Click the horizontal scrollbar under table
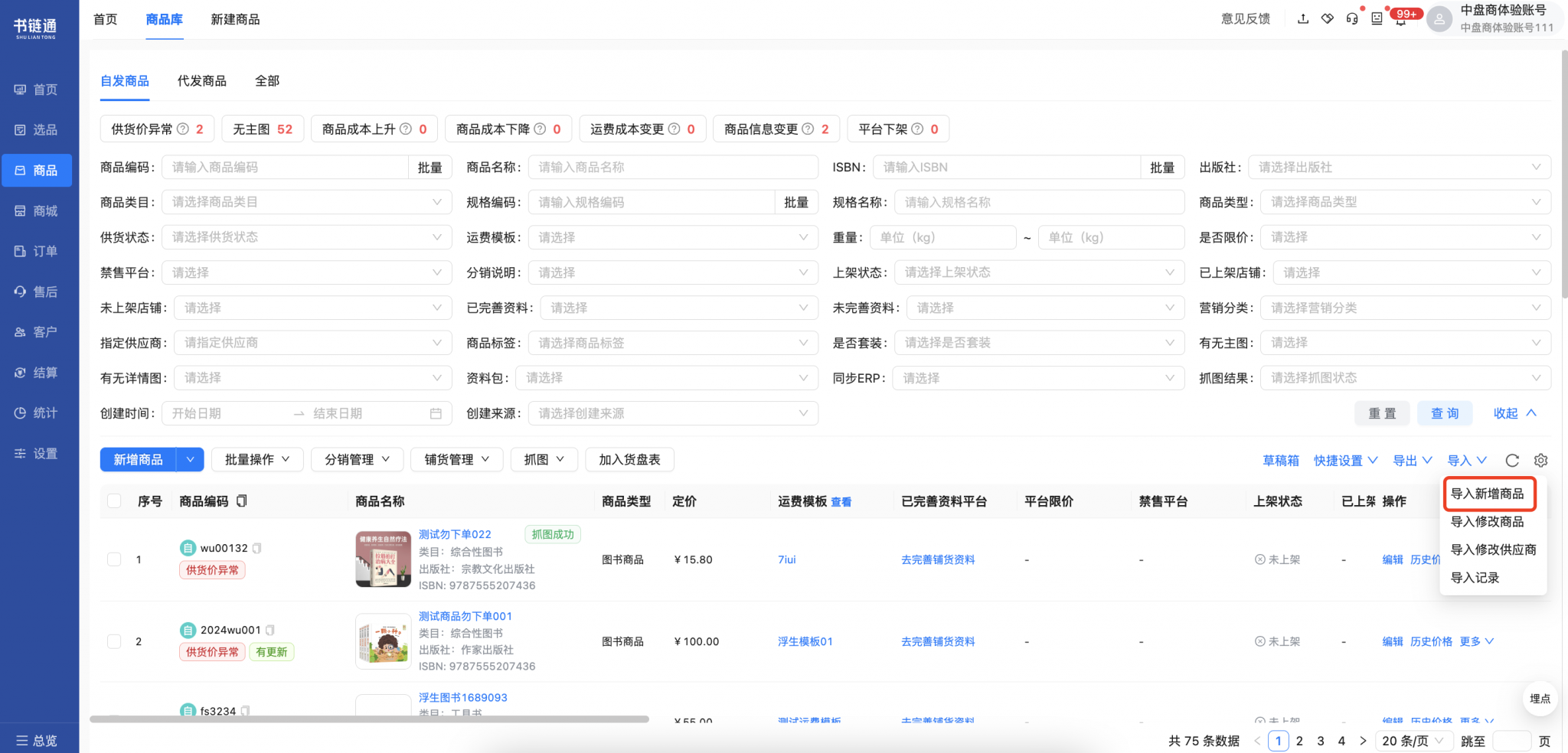 369,719
